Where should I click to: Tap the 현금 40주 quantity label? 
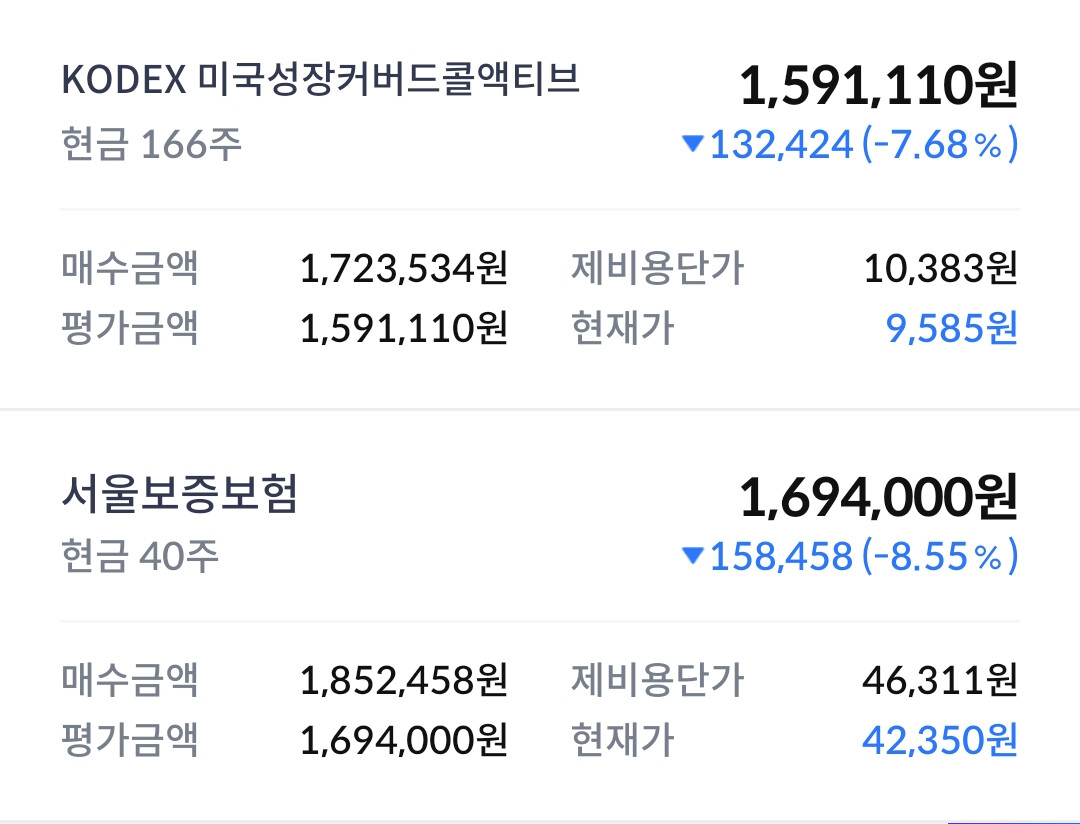[140, 556]
